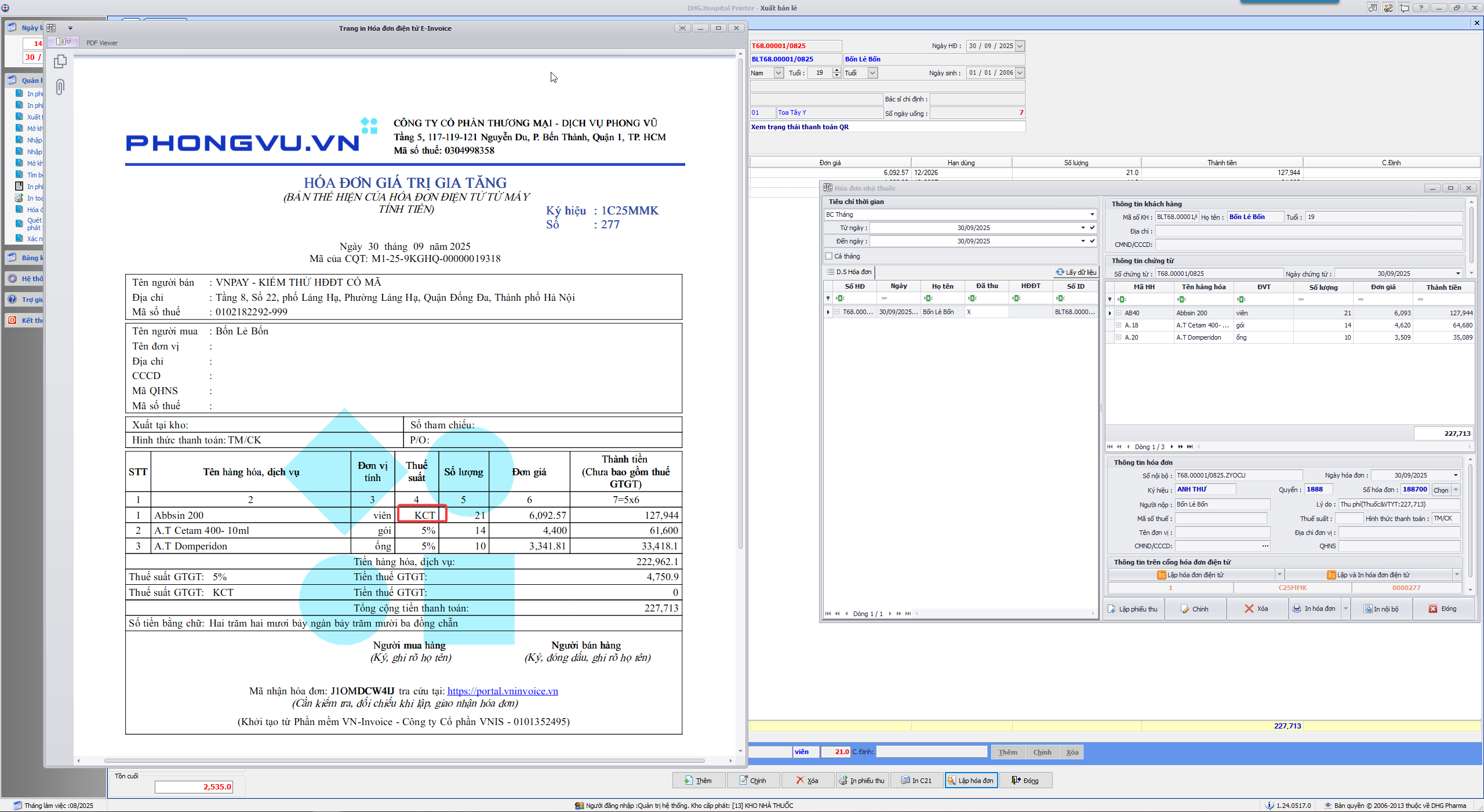Click the Lập hóa đơn điện tử button
This screenshot has width=1484, height=812.
[1190, 575]
